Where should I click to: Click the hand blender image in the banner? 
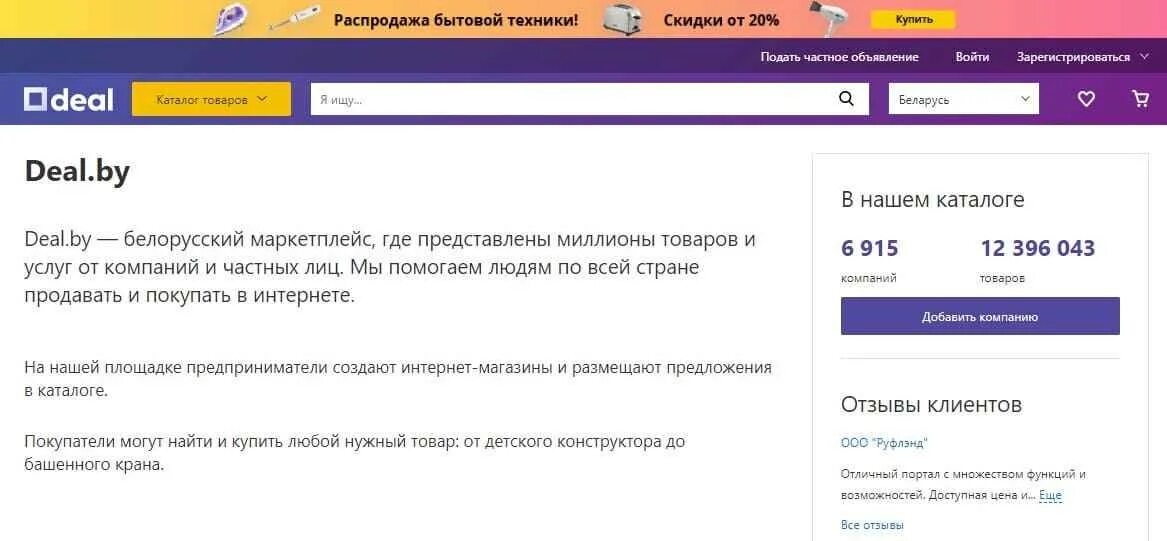tap(294, 19)
